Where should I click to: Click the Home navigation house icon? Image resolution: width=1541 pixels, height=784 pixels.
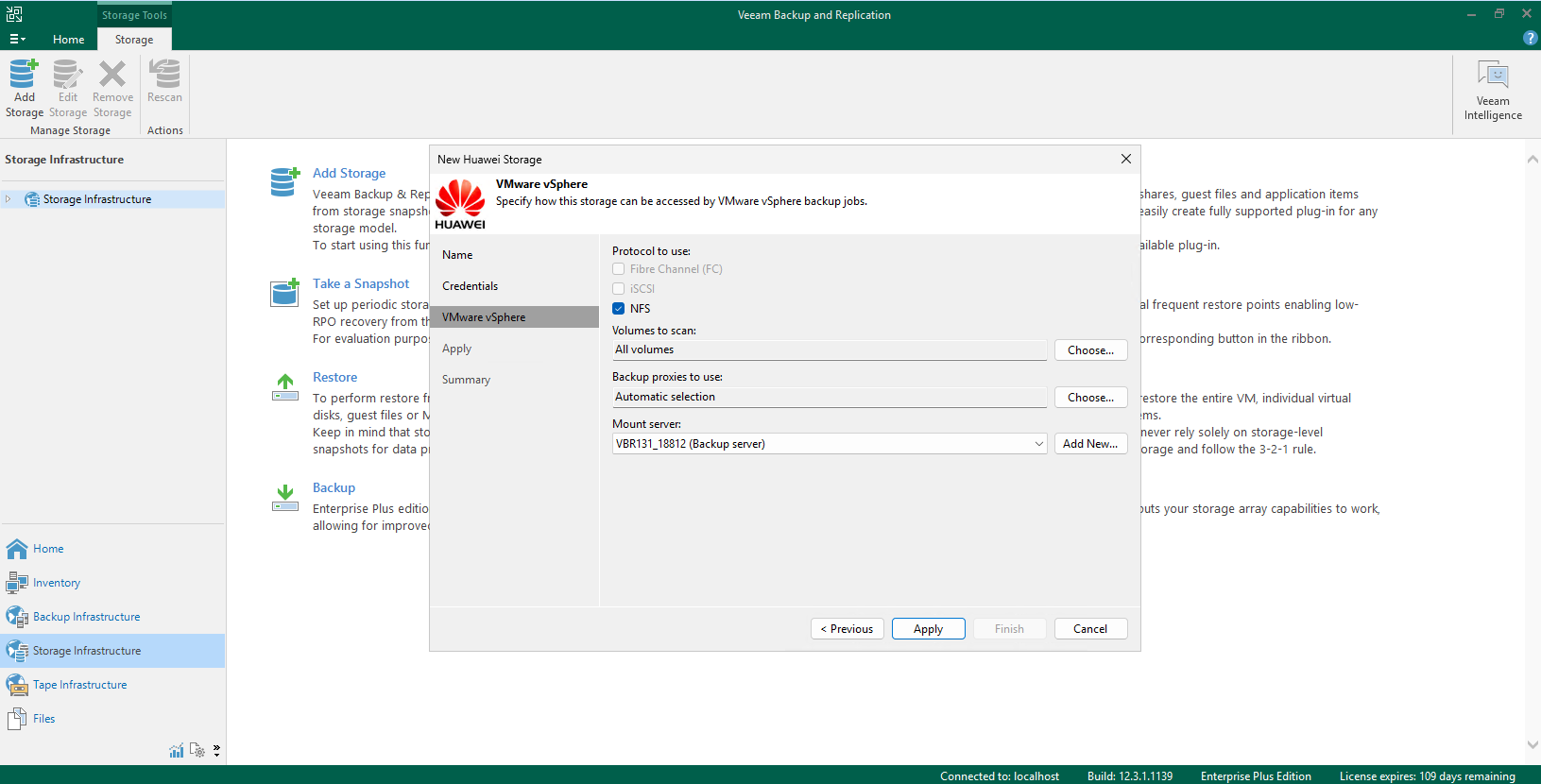[x=17, y=549]
